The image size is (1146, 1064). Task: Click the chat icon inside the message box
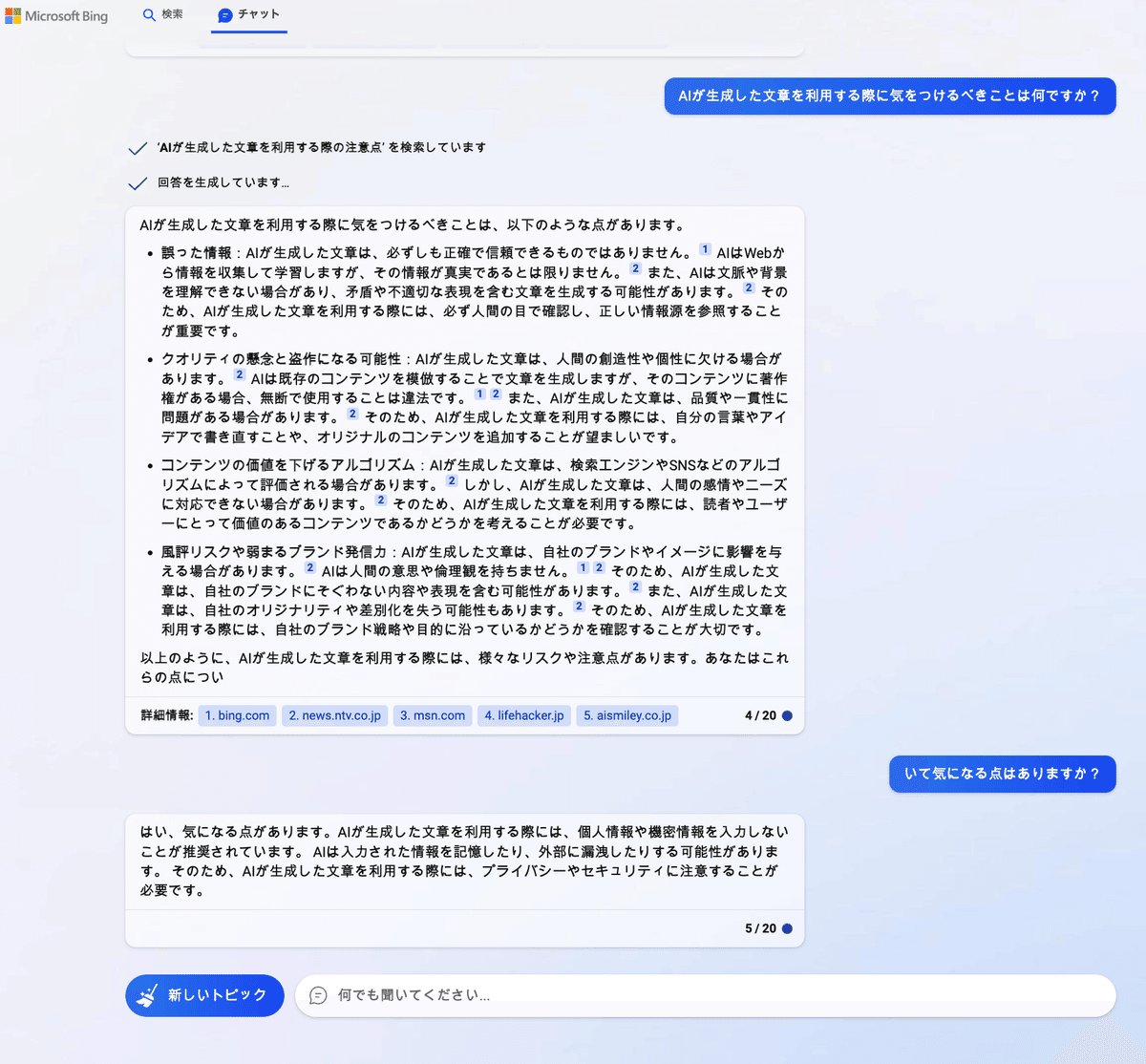pos(318,995)
